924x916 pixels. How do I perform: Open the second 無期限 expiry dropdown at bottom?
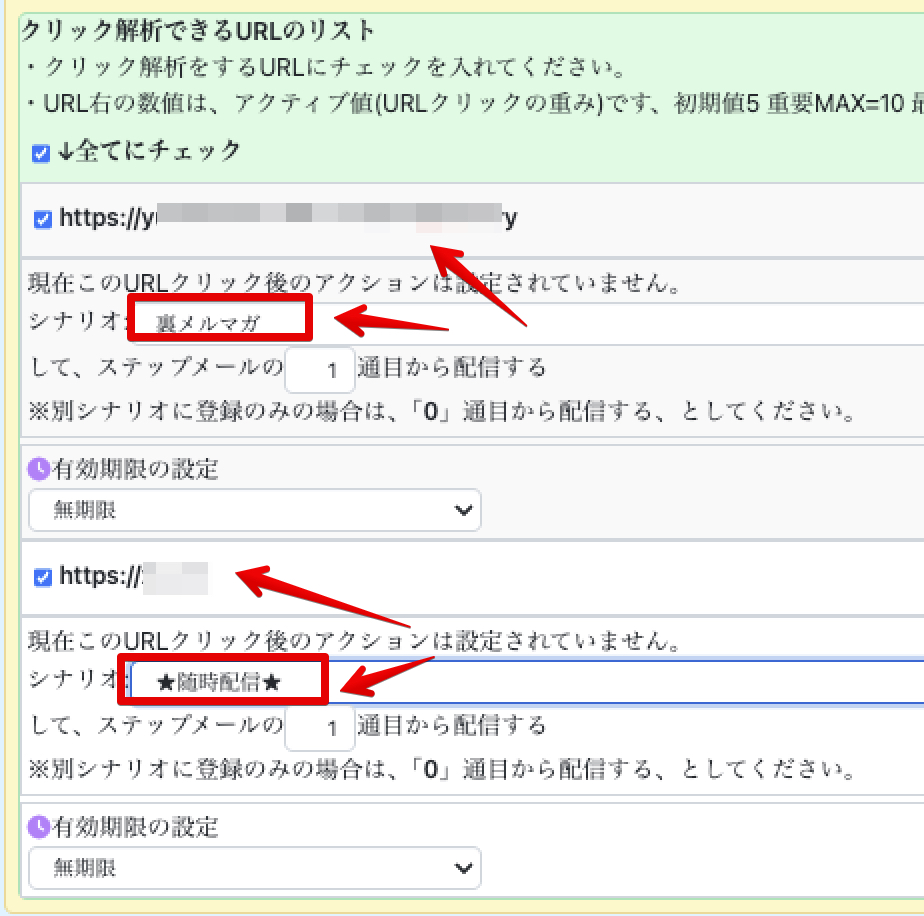(x=254, y=868)
